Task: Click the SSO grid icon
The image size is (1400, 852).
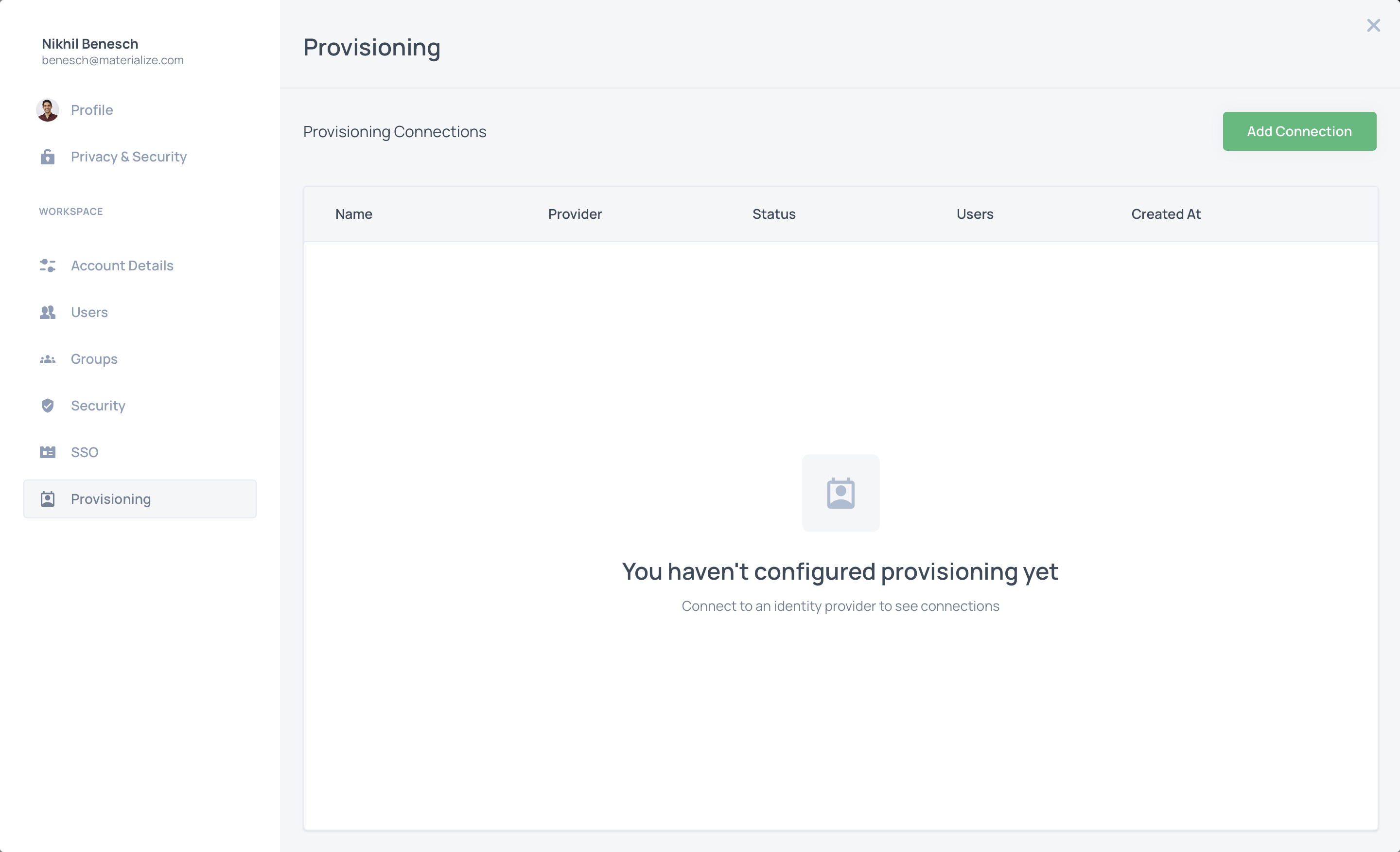Action: click(x=47, y=451)
